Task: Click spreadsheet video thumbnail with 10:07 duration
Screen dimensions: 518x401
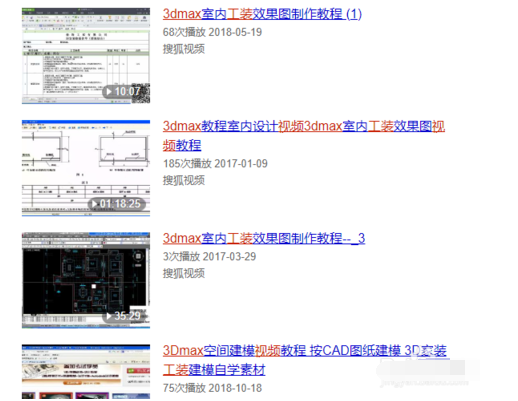Action: (x=86, y=56)
